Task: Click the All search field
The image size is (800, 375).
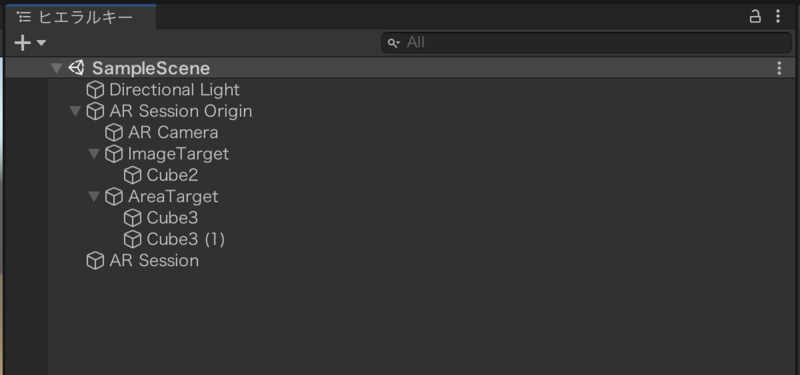Action: click(x=587, y=43)
